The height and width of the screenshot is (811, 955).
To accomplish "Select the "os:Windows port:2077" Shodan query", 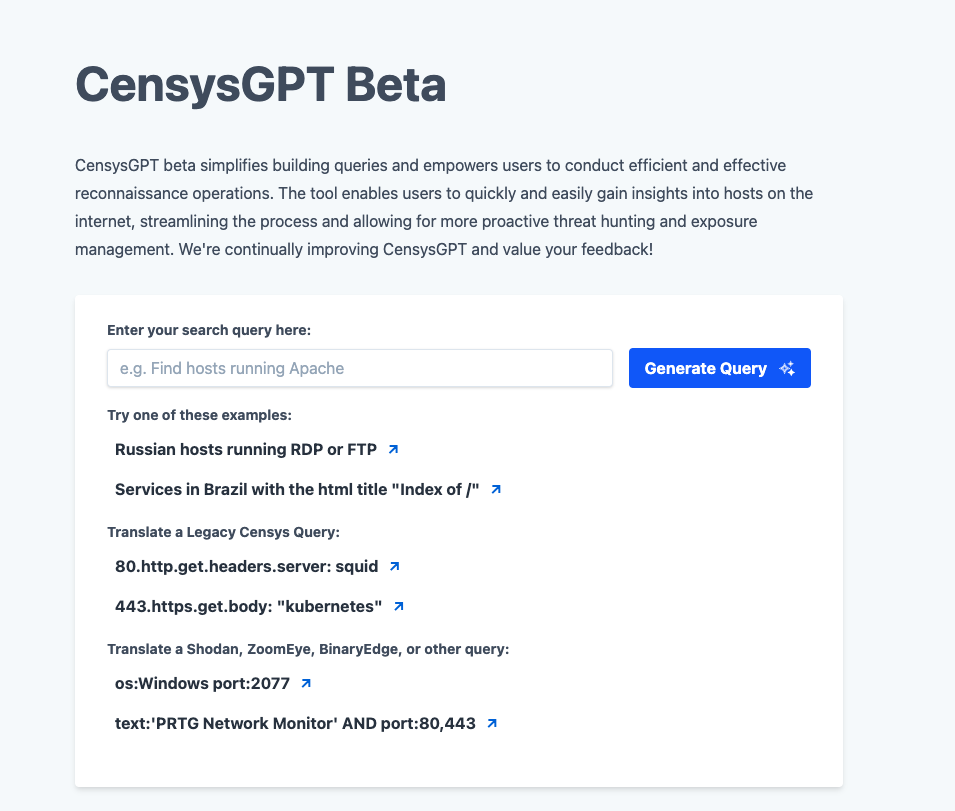I will (201, 682).
